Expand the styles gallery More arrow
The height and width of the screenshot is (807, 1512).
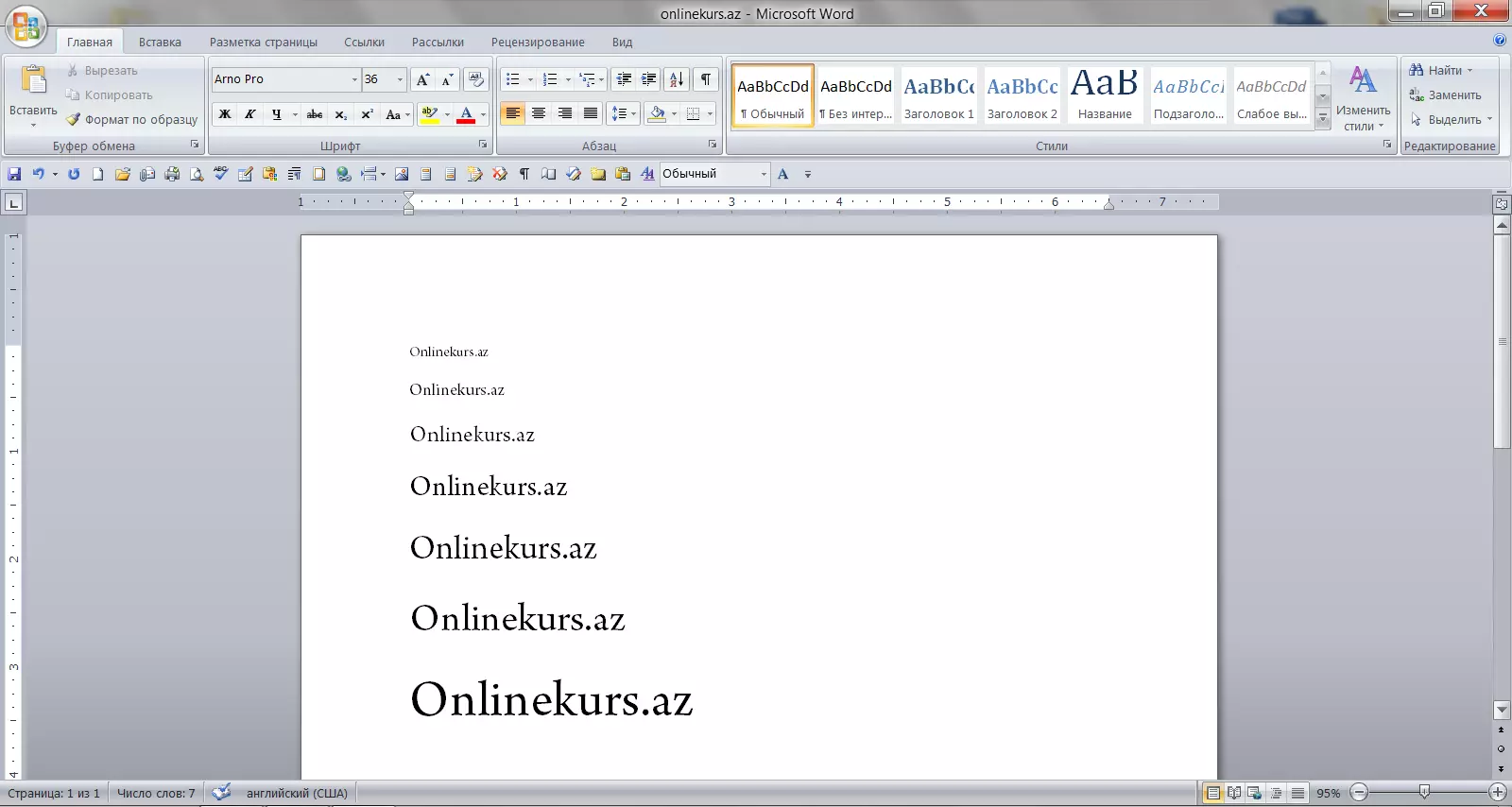(1323, 119)
